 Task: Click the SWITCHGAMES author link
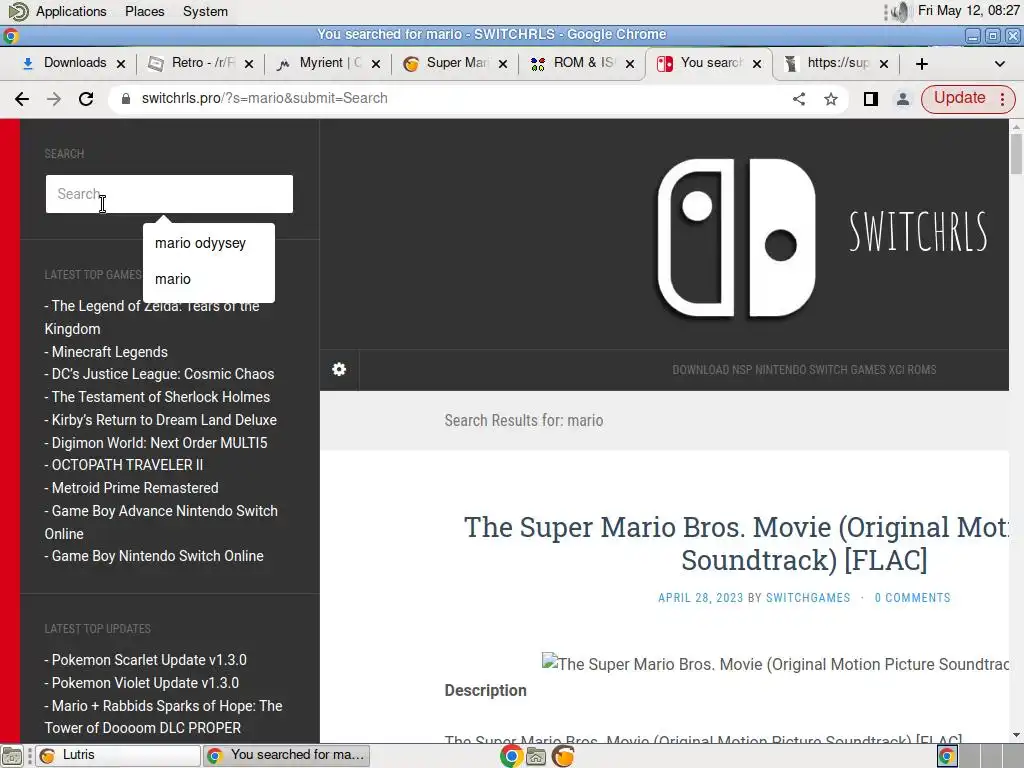[808, 598]
